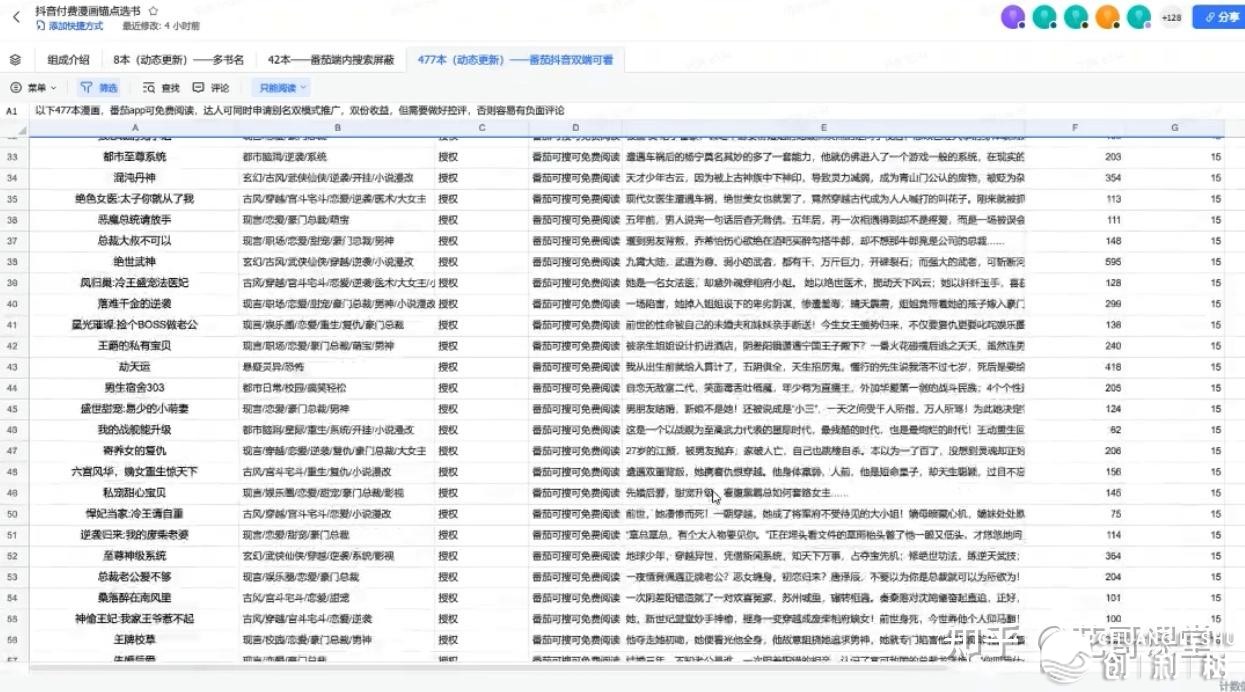Select column C header
The width and height of the screenshot is (1245, 692).
[482, 128]
